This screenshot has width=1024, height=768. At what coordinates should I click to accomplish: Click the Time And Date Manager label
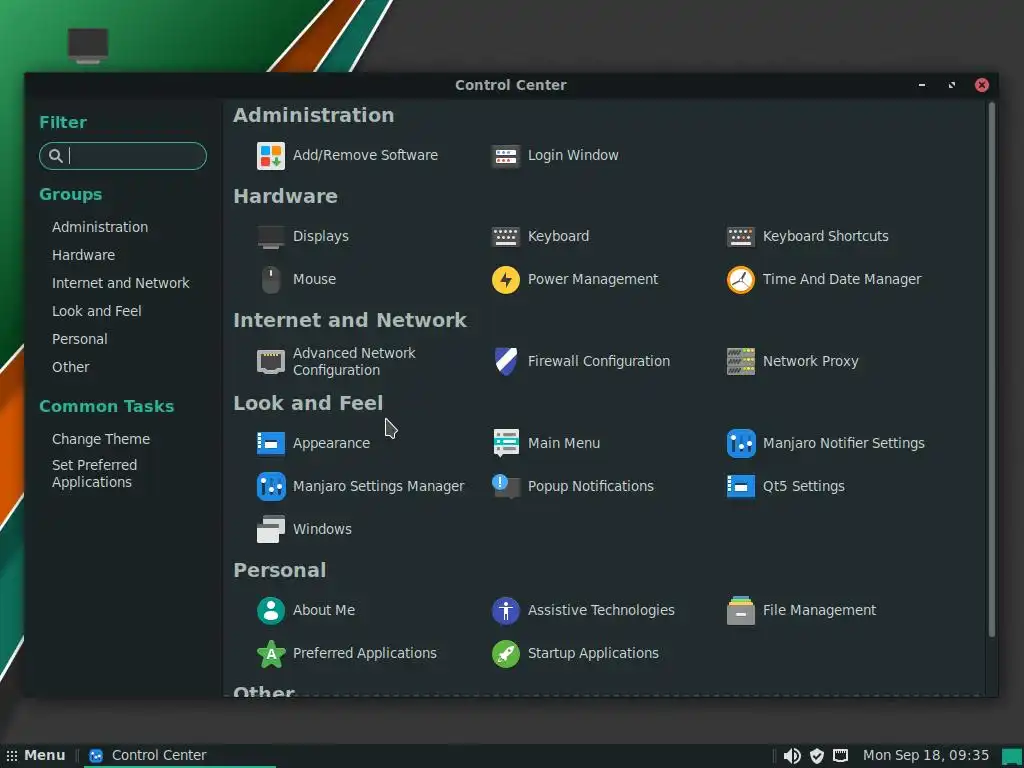pyautogui.click(x=842, y=280)
